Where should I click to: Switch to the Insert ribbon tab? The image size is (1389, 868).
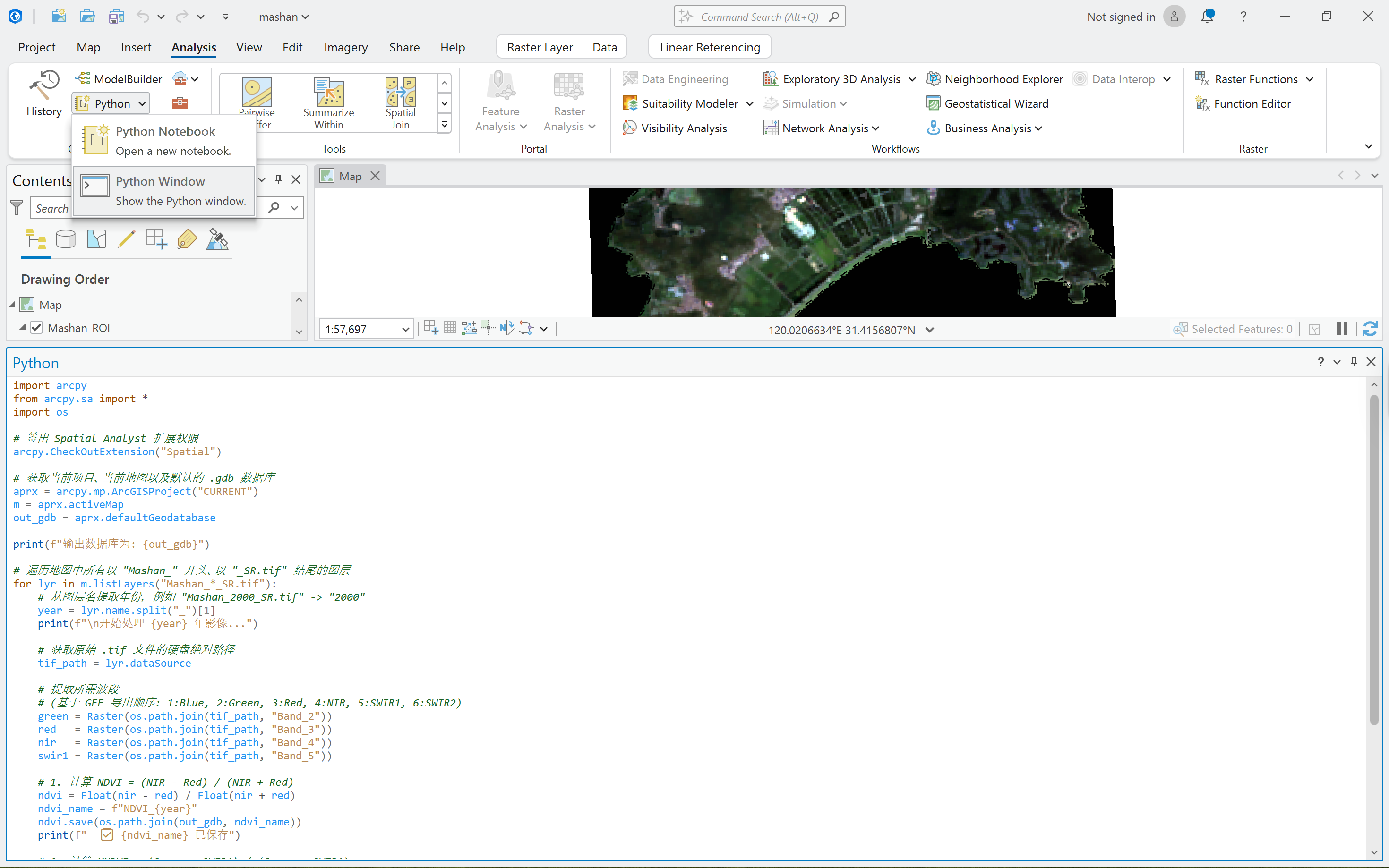[136, 47]
